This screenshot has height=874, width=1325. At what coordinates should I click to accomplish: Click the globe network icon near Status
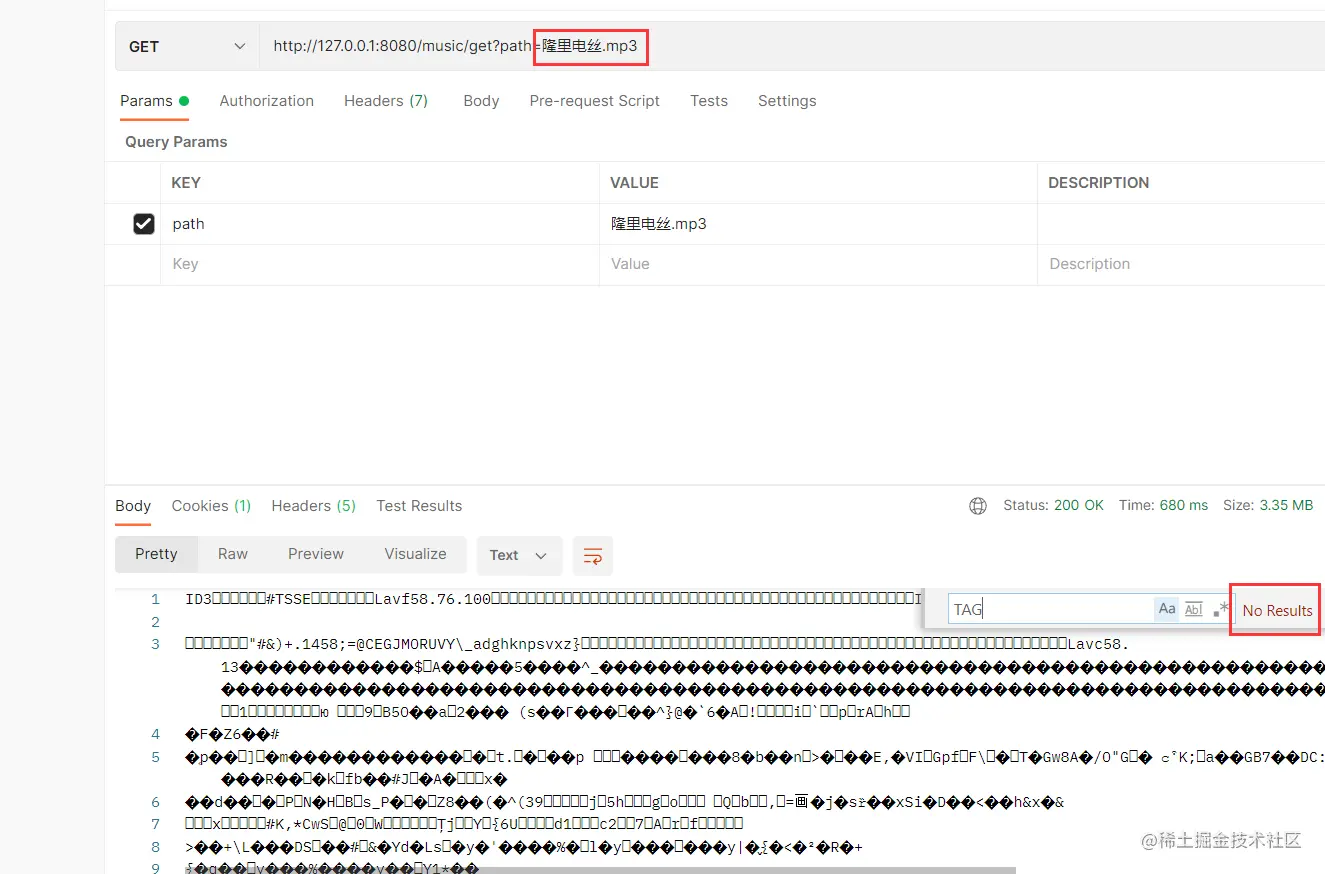click(x=978, y=506)
